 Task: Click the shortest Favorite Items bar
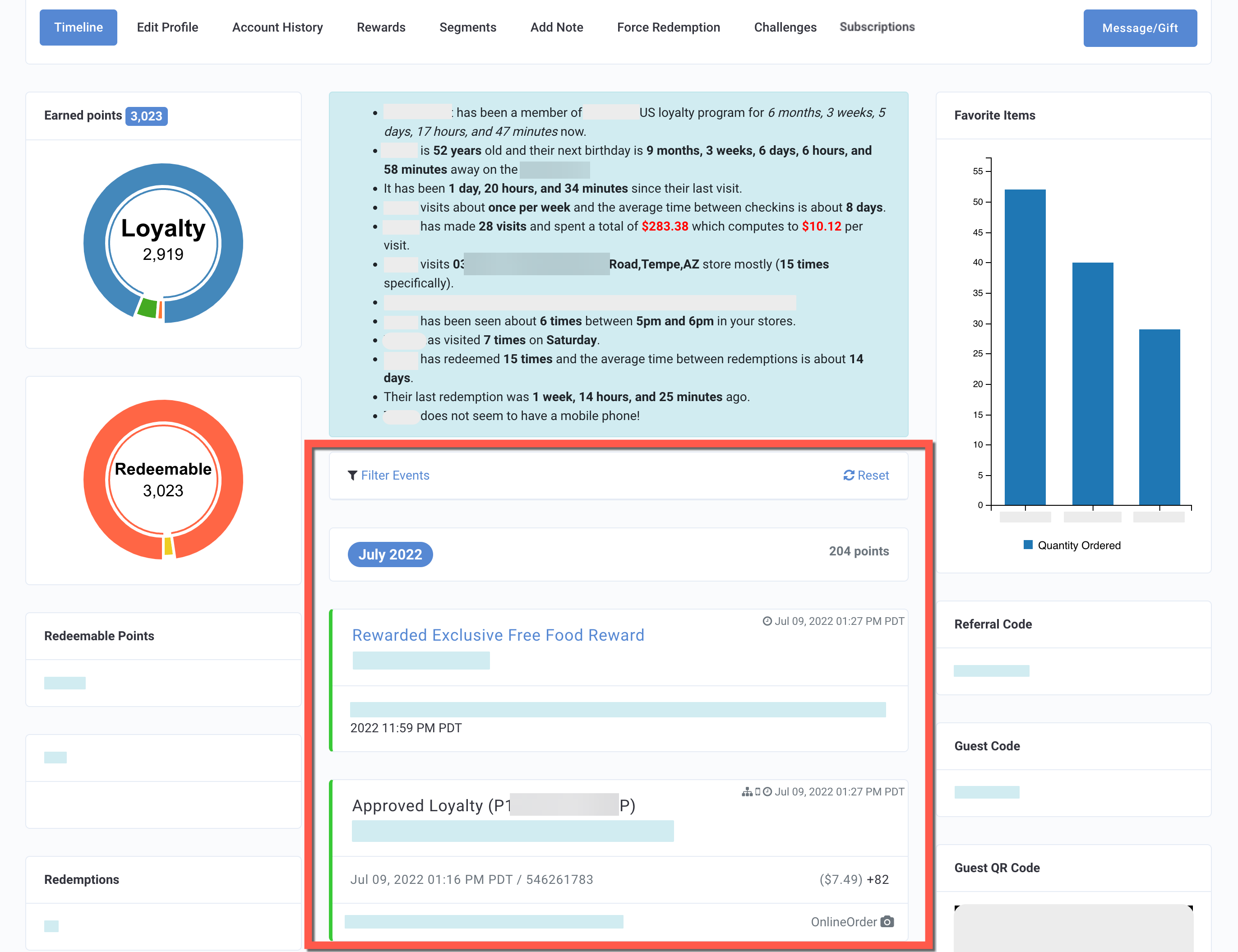(1159, 417)
